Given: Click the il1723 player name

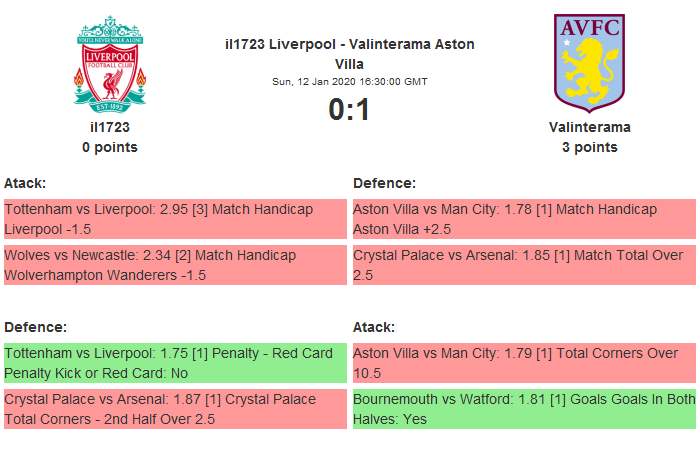Looking at the screenshot, I should [110, 127].
